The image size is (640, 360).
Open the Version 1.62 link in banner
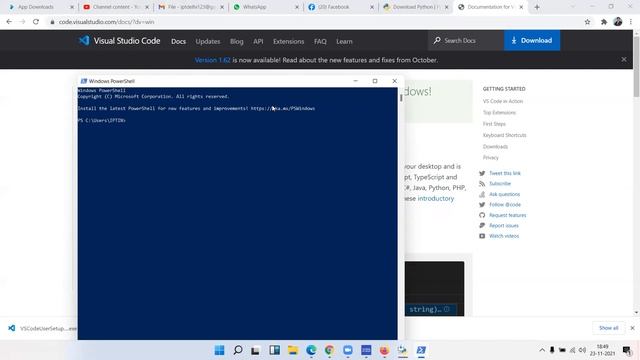tap(212, 60)
